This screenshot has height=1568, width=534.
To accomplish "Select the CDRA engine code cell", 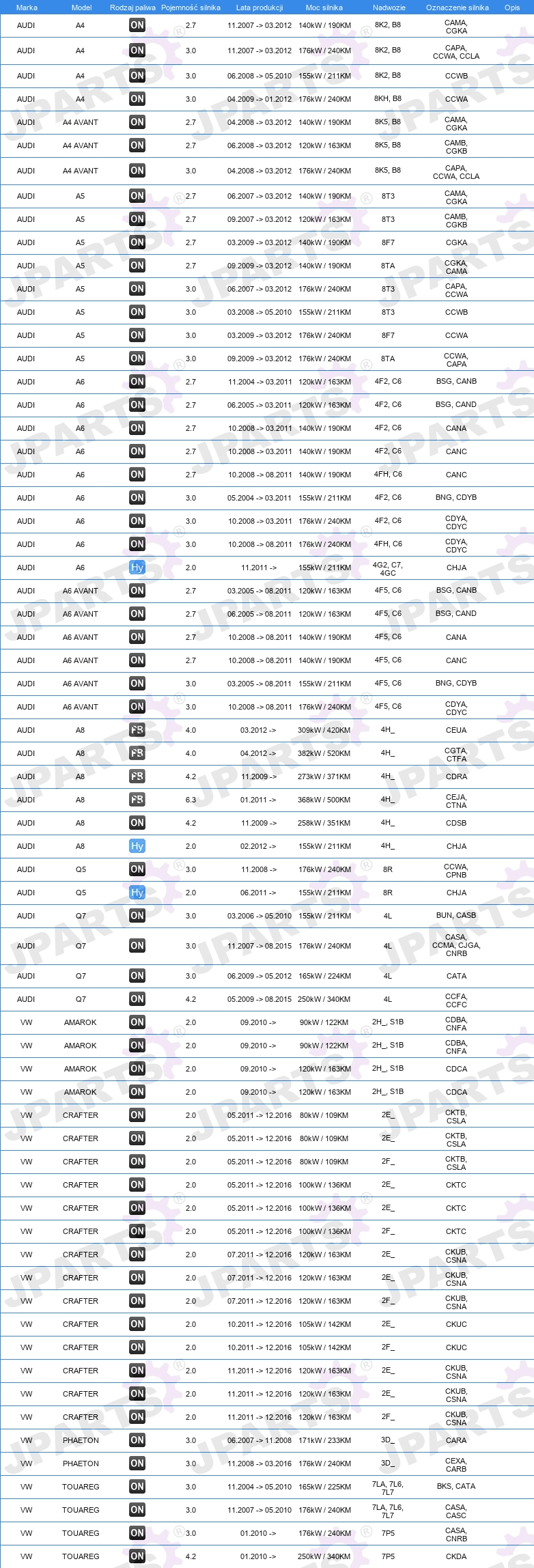I will click(x=456, y=776).
